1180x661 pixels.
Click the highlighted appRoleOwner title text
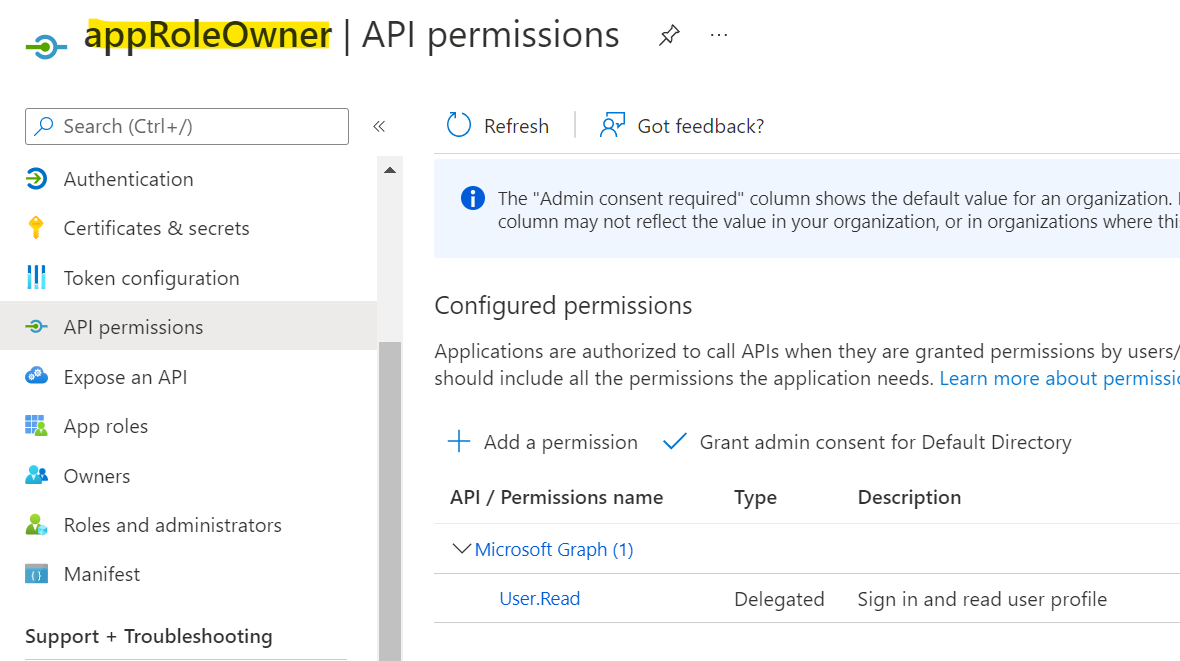pos(208,35)
